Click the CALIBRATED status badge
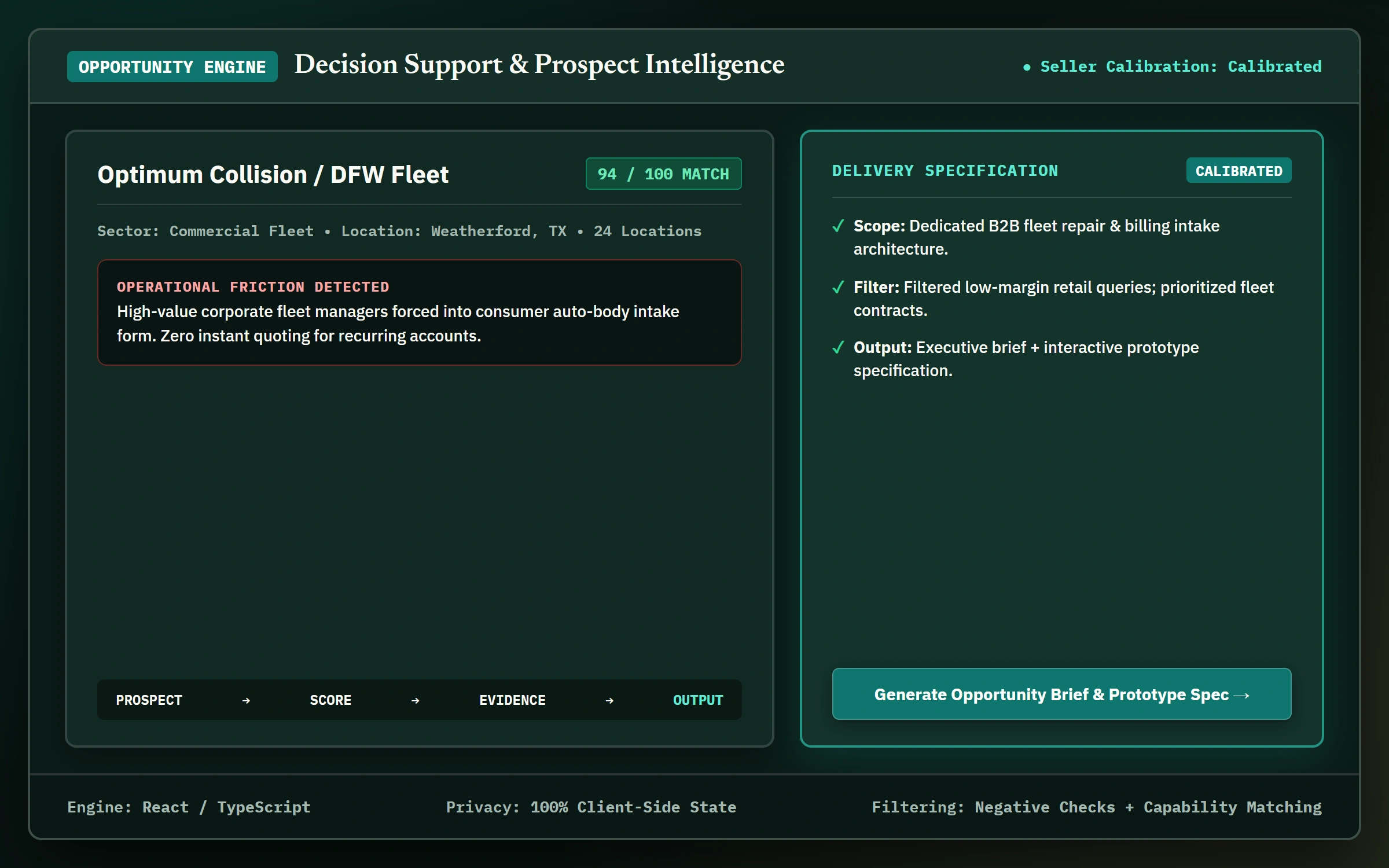 coord(1239,171)
